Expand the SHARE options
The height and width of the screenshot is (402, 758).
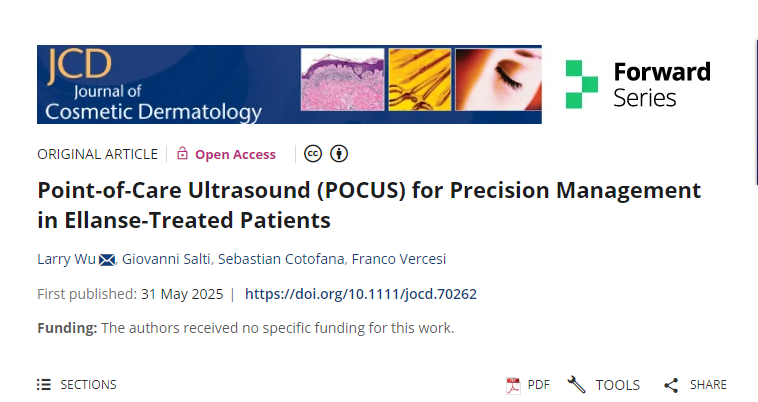(x=695, y=385)
